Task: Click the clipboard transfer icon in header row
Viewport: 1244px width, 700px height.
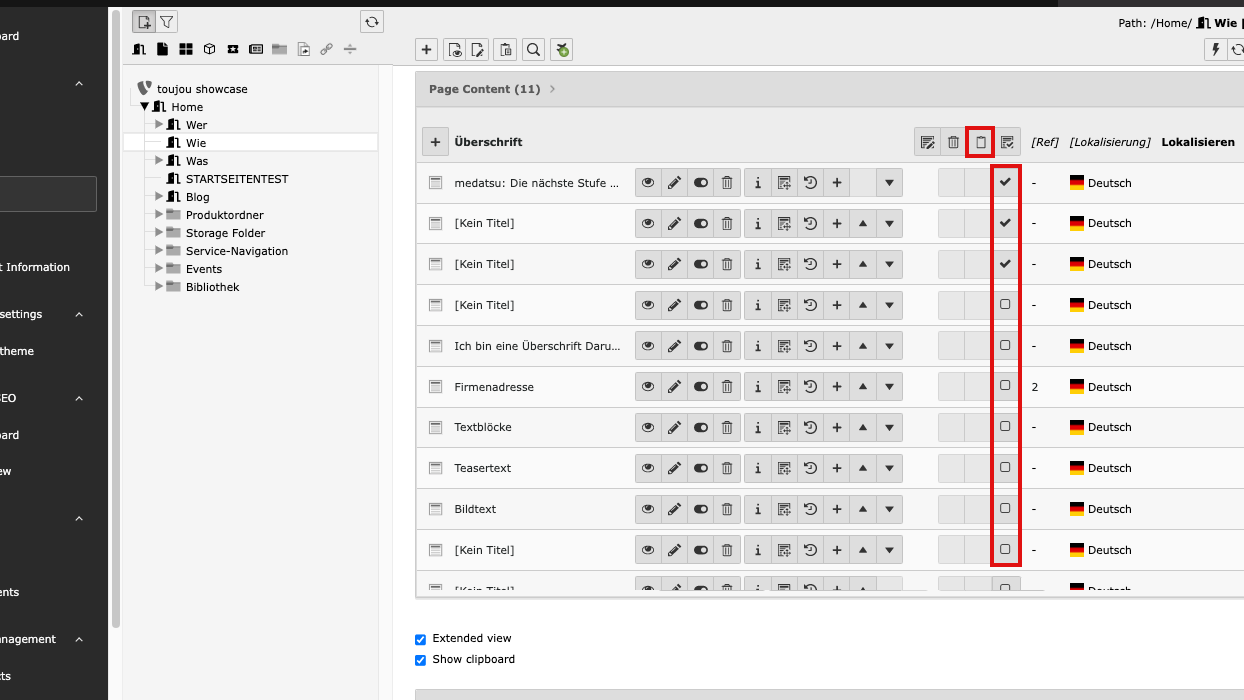Action: (980, 142)
